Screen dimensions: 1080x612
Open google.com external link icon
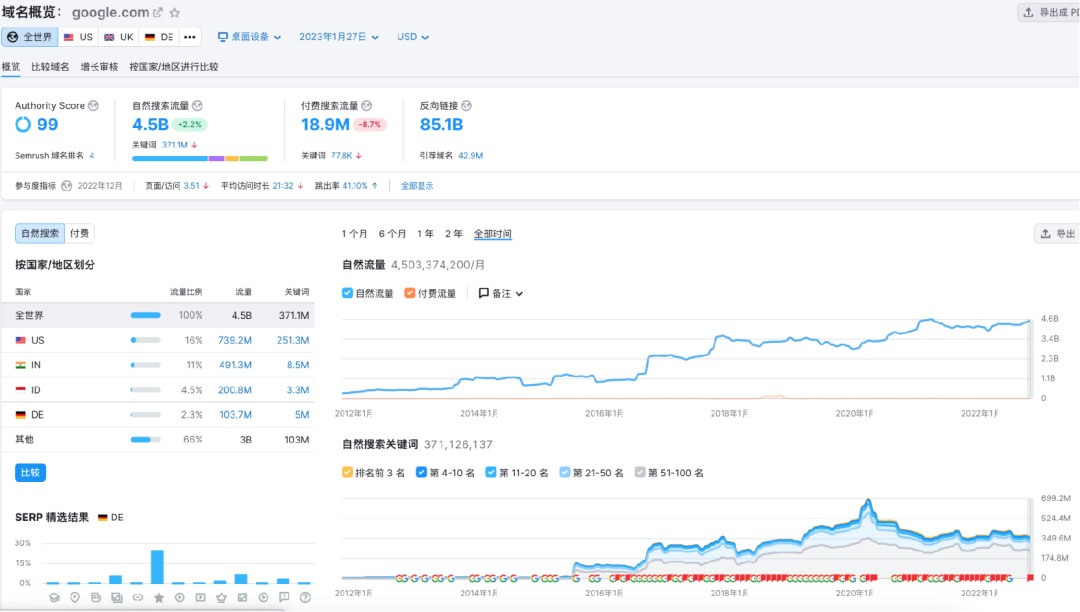158,13
